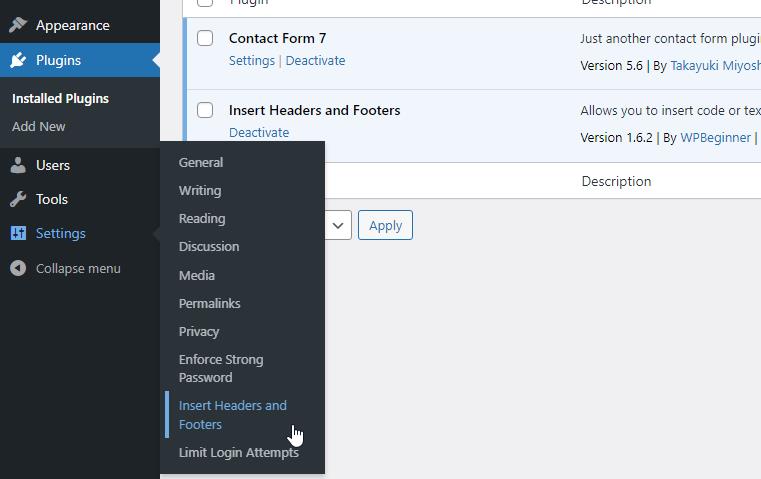761x479 pixels.
Task: Go to Add New plugins page
Action: (x=38, y=127)
